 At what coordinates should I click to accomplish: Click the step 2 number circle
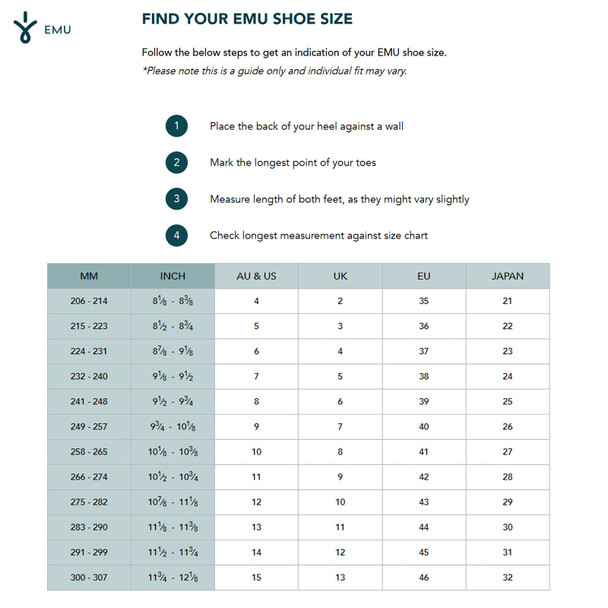[x=176, y=163]
